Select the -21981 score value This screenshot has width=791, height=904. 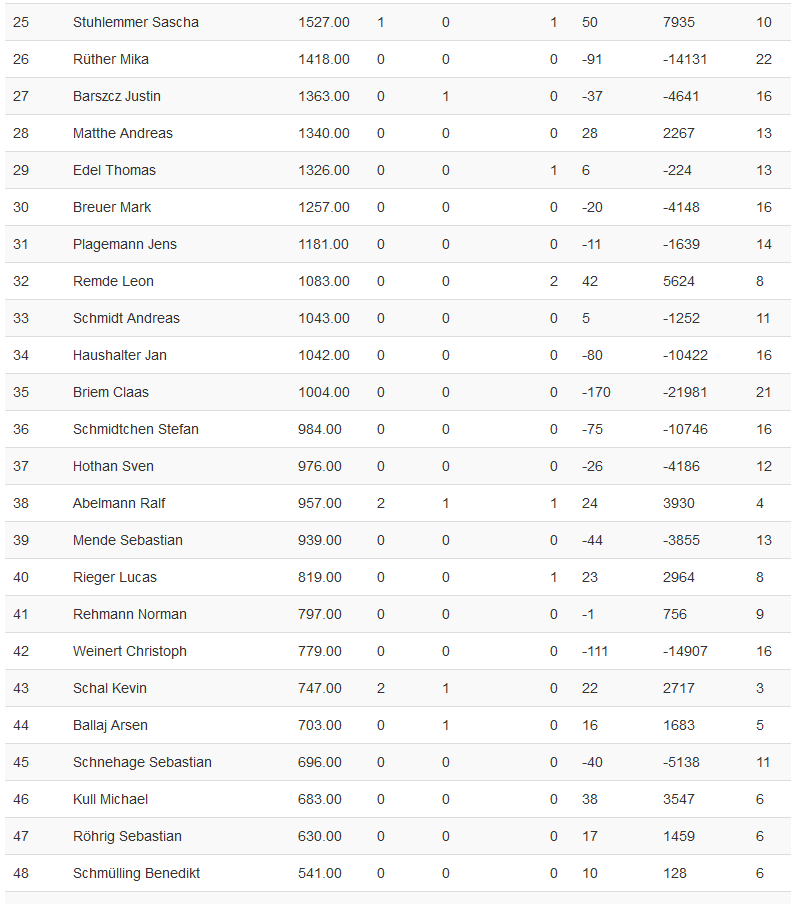coord(685,392)
